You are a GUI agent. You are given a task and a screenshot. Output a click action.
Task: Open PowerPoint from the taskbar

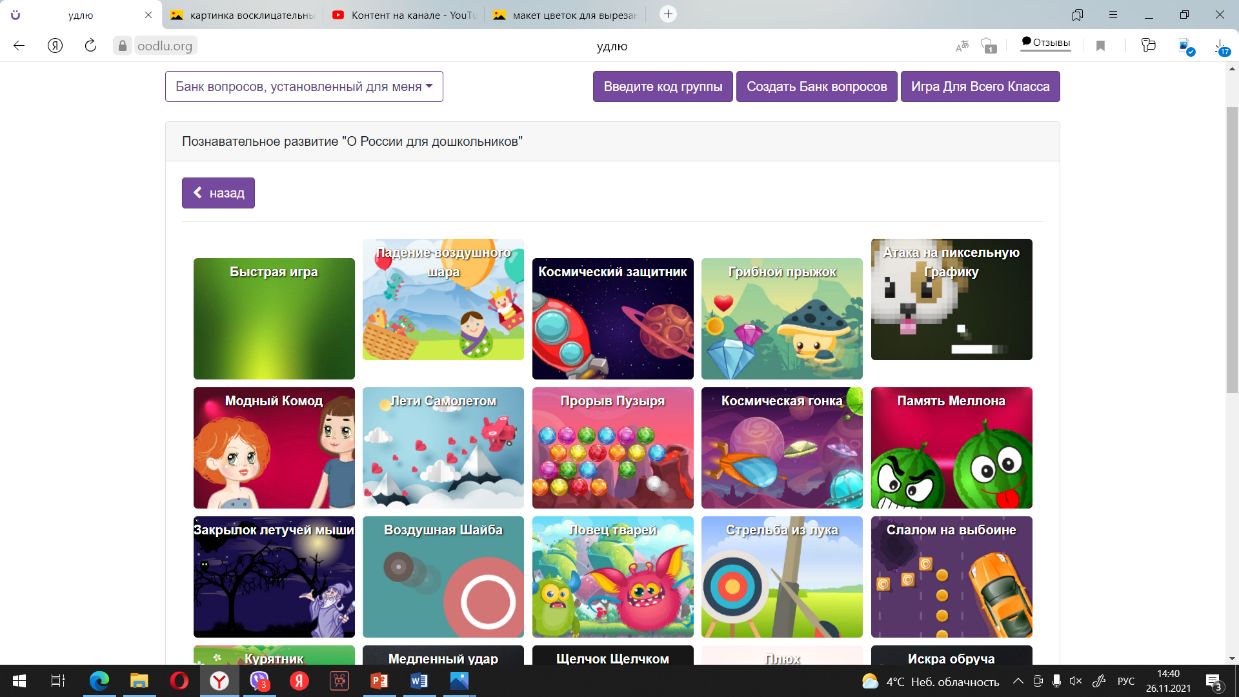click(x=379, y=681)
